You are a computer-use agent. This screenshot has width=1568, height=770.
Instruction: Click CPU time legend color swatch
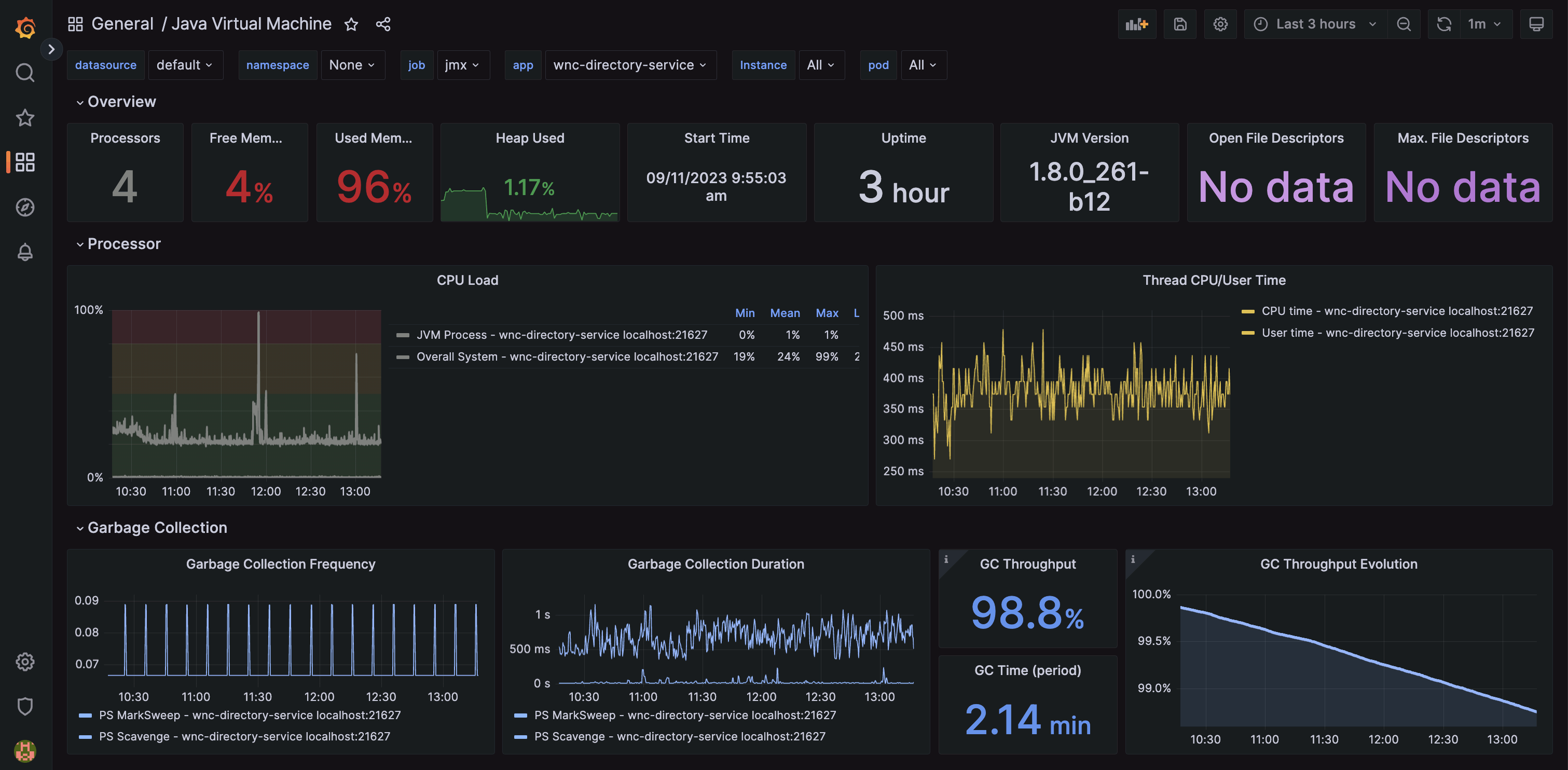1248,311
